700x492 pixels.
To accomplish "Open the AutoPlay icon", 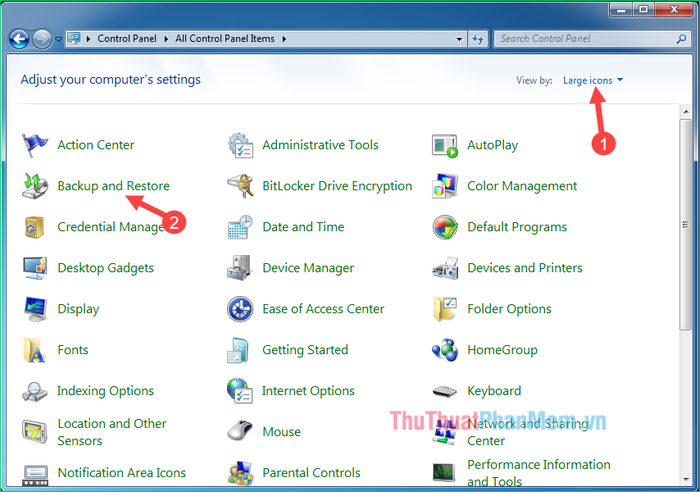I will (x=445, y=146).
